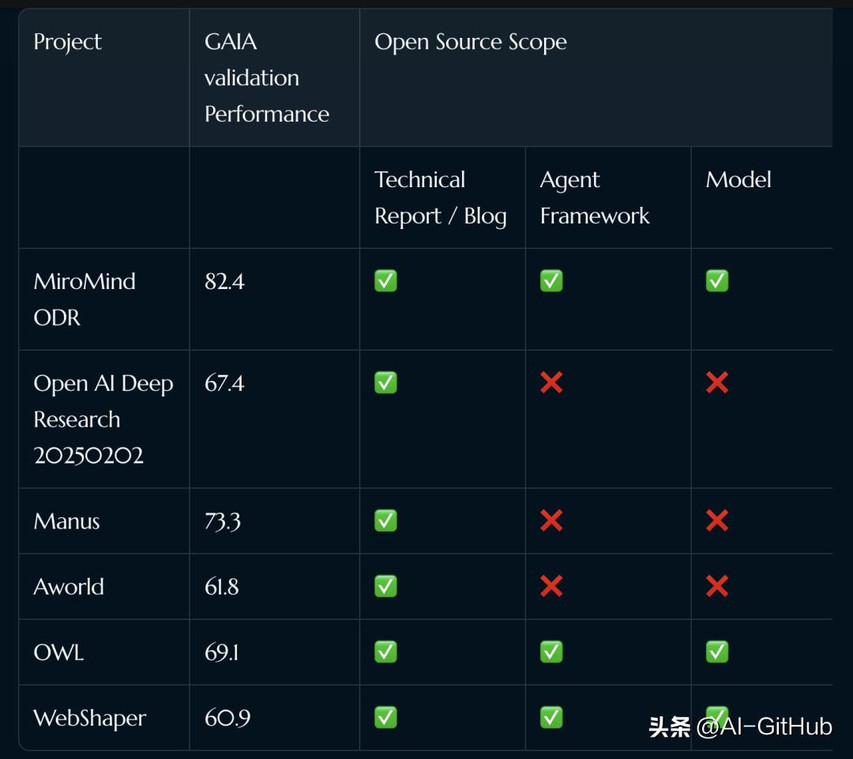The width and height of the screenshot is (853, 759).
Task: Click the Open Source Scope header
Action: click(x=471, y=42)
